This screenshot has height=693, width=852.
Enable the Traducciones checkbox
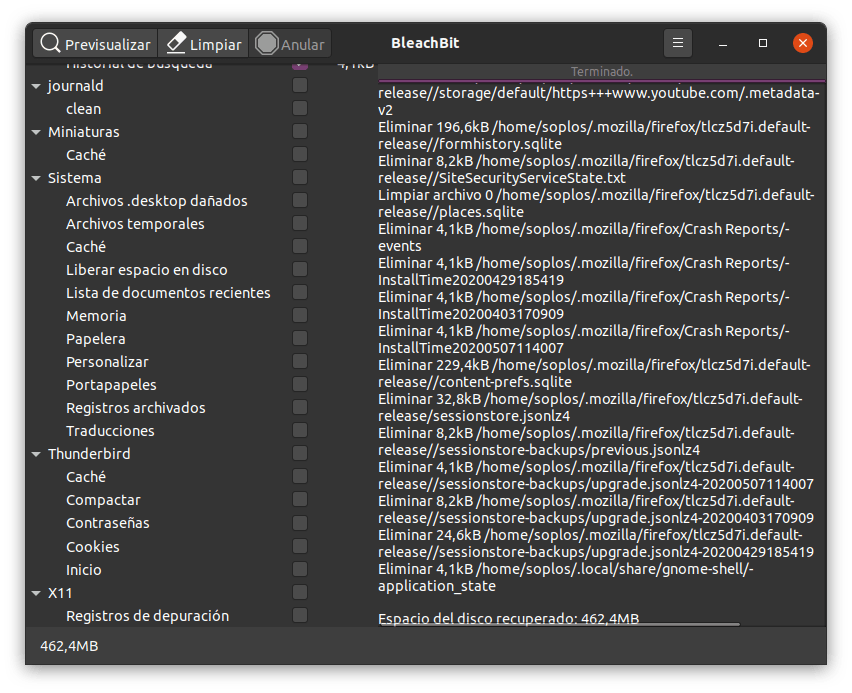(300, 430)
